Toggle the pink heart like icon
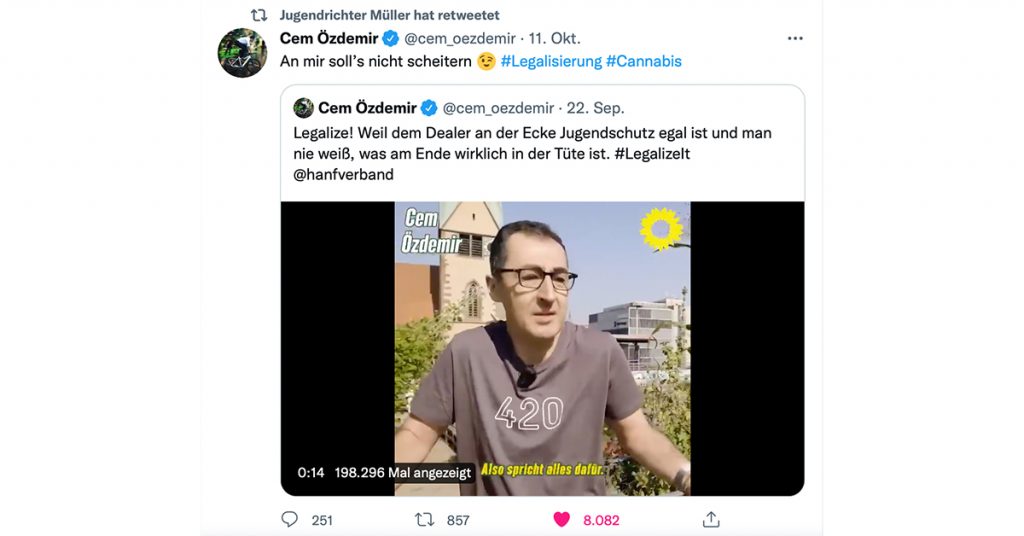The height and width of the screenshot is (536, 1024). coord(561,519)
